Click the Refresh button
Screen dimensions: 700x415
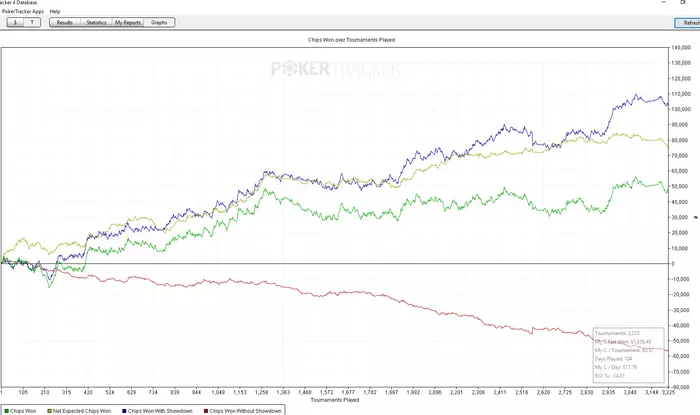click(688, 23)
